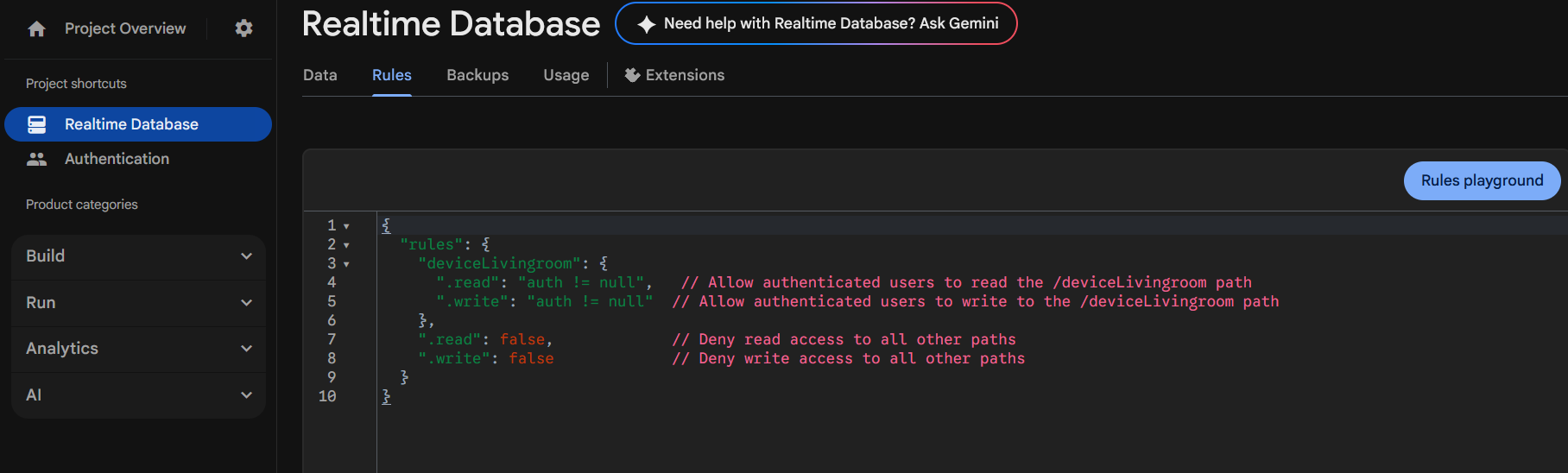Image resolution: width=1568 pixels, height=473 pixels.
Task: Click the Gemini sparkle icon
Action: coord(646,24)
